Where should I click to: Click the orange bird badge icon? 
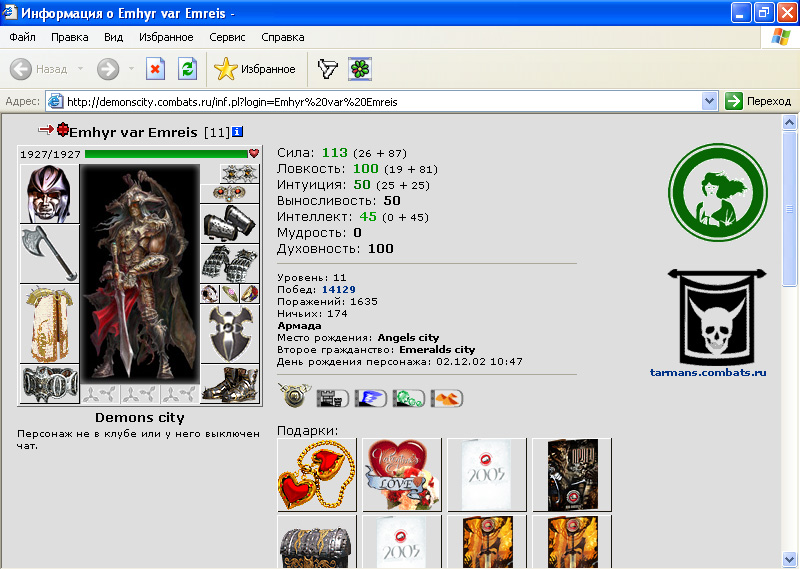tap(447, 398)
